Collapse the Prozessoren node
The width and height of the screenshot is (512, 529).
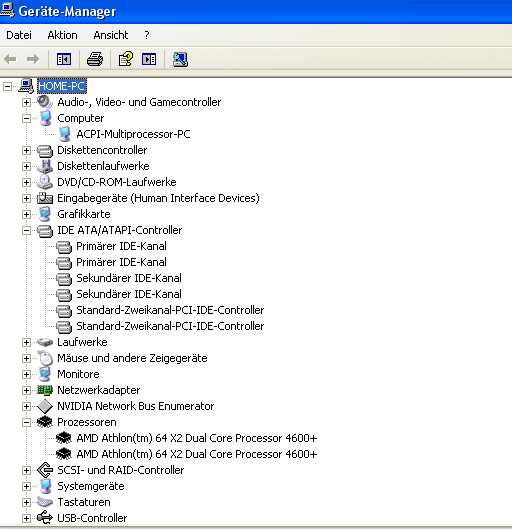click(26, 422)
